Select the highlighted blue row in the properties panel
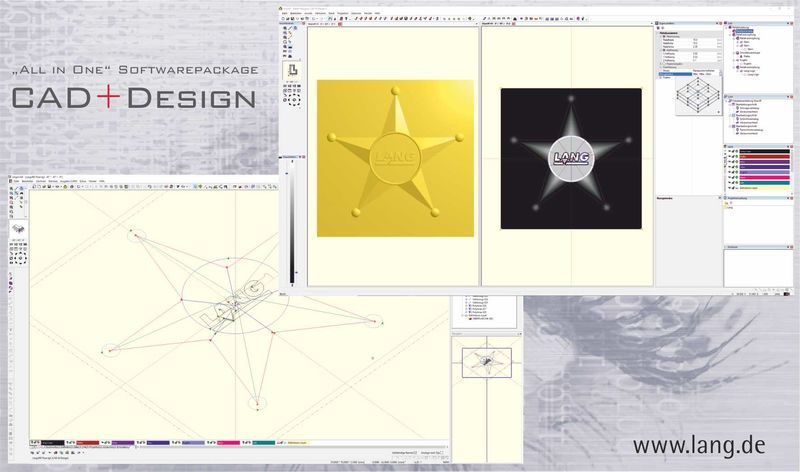The width and height of the screenshot is (800, 472). point(675,74)
